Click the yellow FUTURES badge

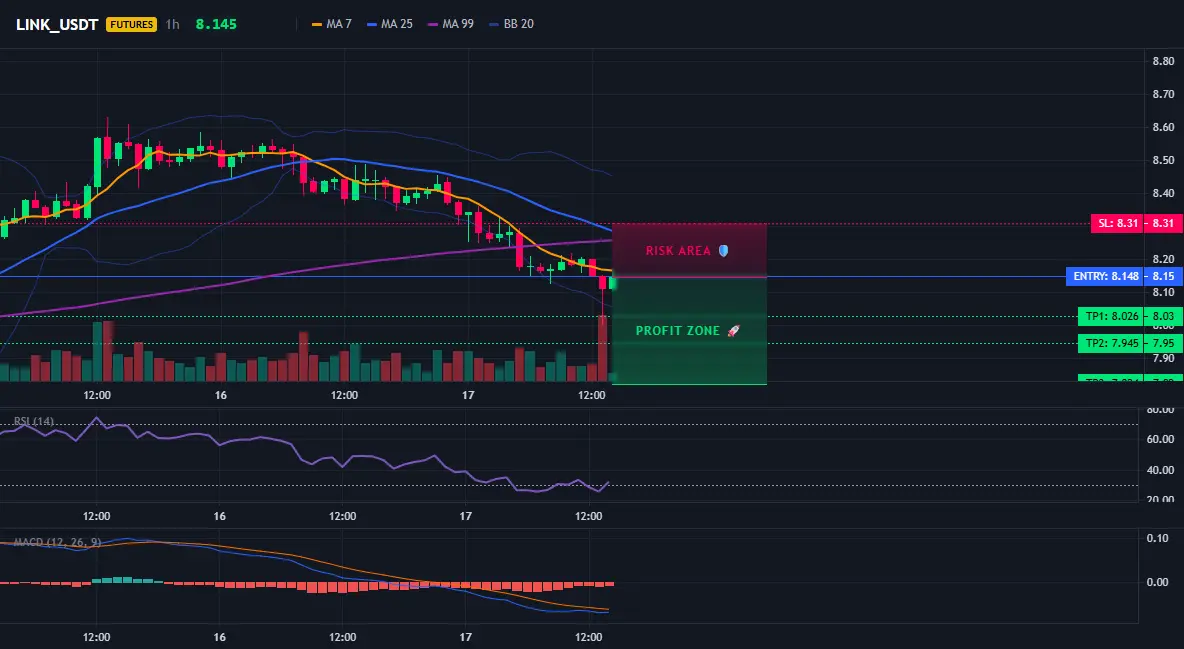coord(131,24)
